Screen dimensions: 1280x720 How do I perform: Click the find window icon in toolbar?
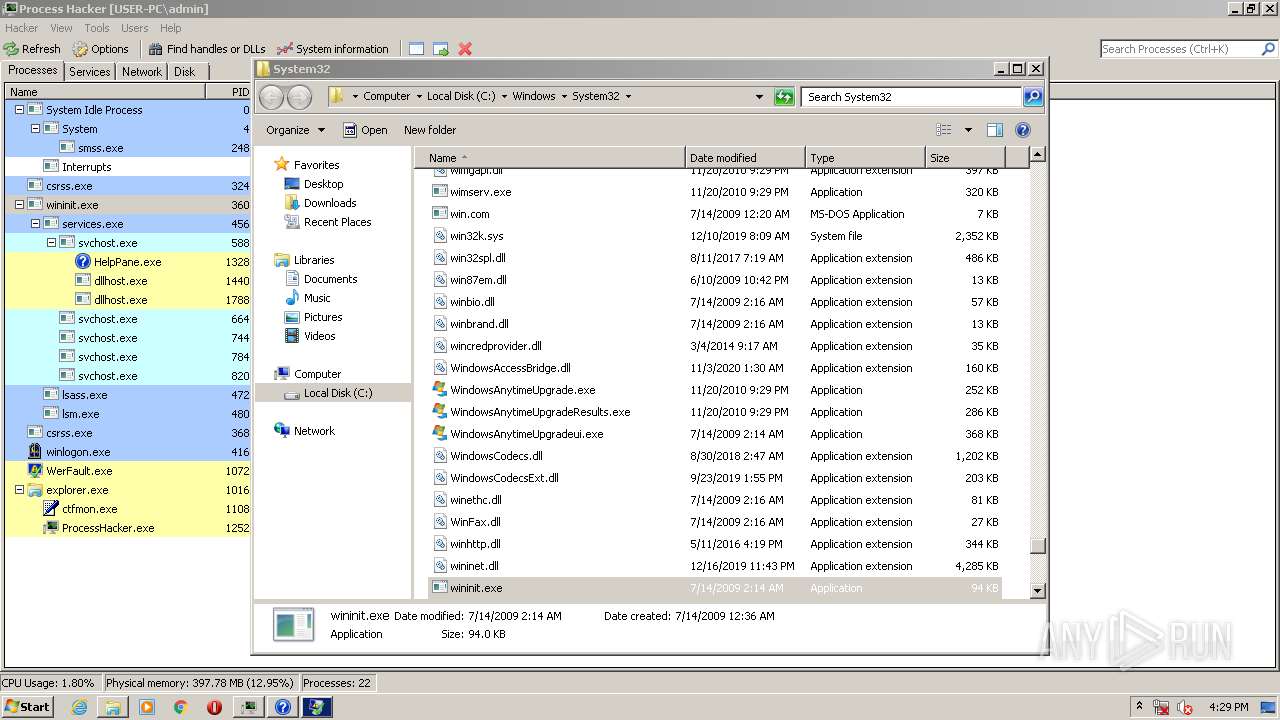click(416, 49)
